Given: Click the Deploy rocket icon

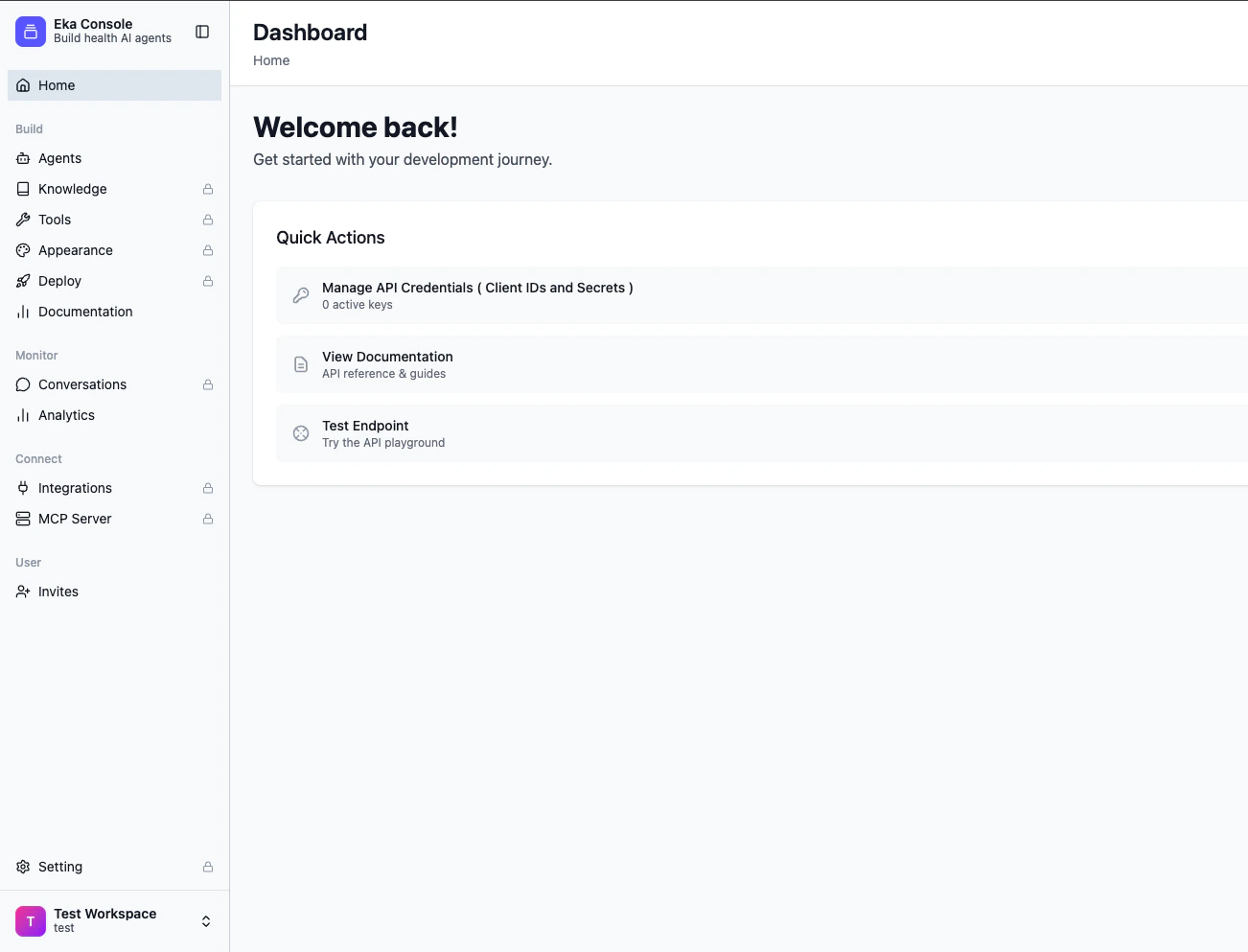Looking at the screenshot, I should pyautogui.click(x=22, y=281).
